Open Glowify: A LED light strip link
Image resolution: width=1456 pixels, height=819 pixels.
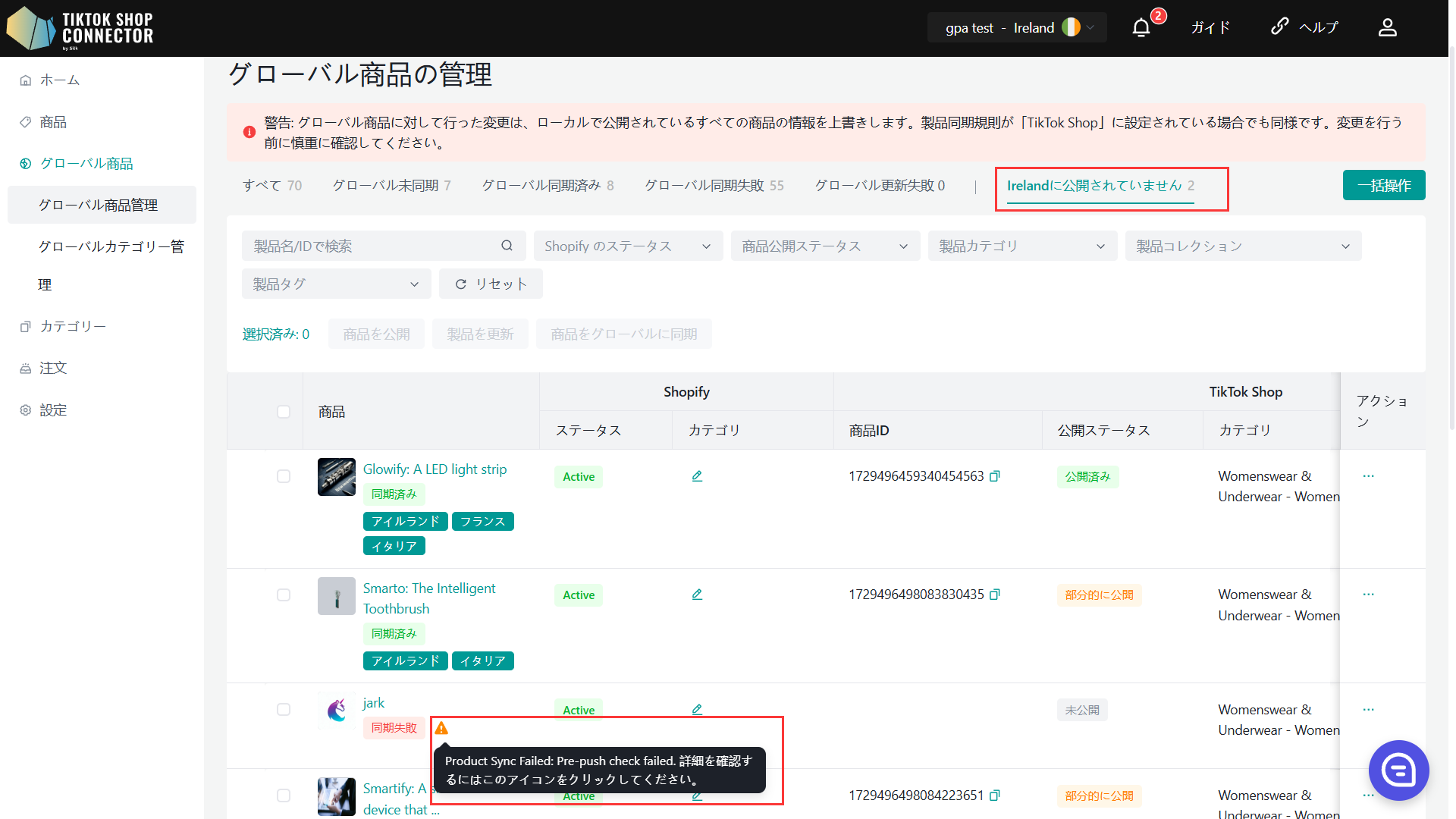pos(435,469)
